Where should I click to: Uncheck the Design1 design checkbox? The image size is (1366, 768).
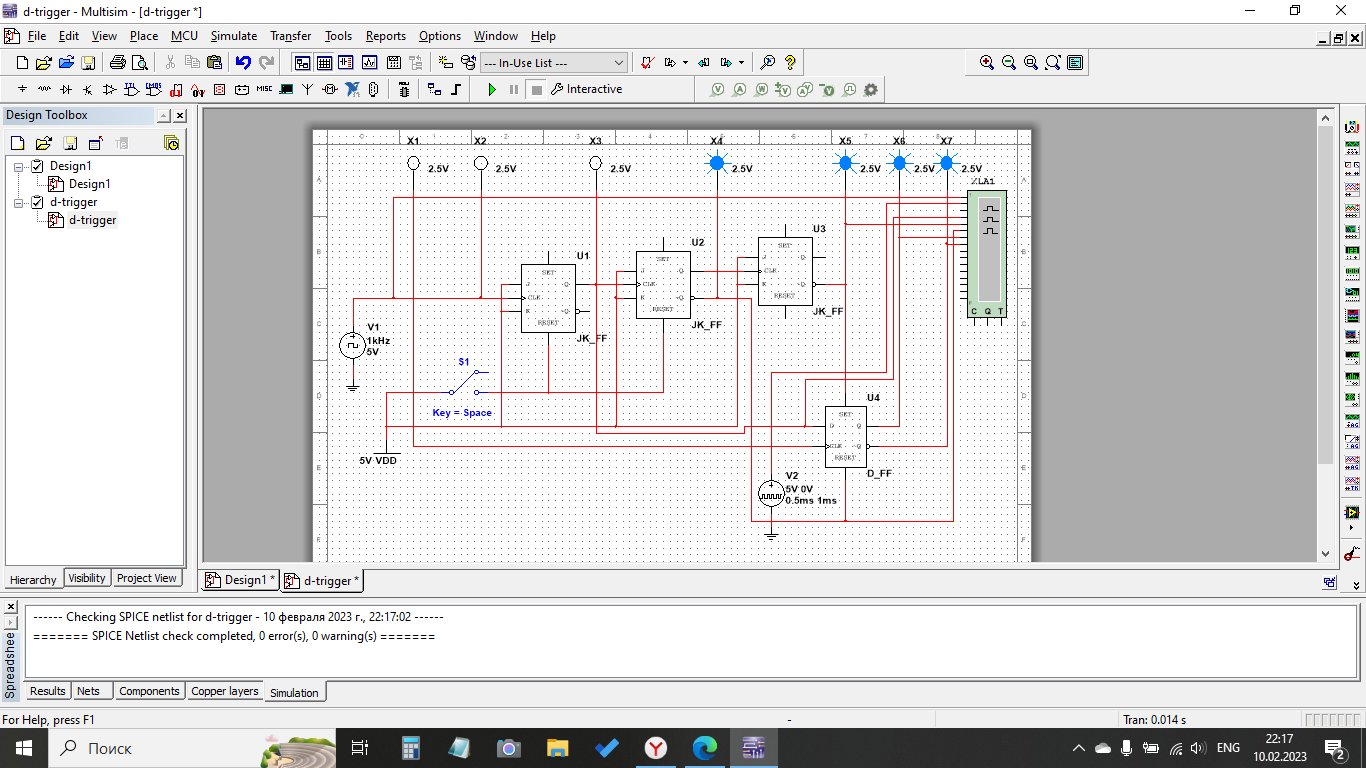point(37,166)
